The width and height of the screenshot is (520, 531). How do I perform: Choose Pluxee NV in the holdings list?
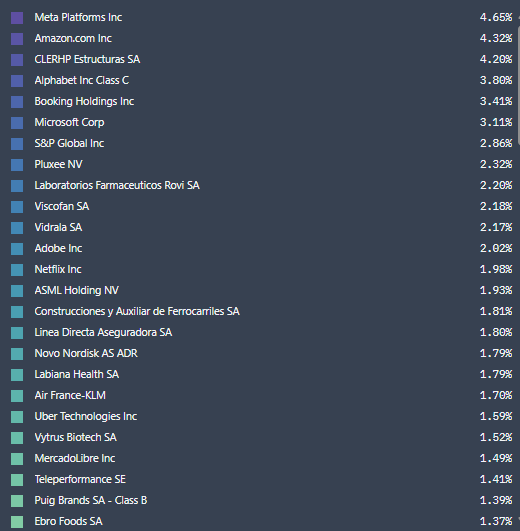point(59,164)
